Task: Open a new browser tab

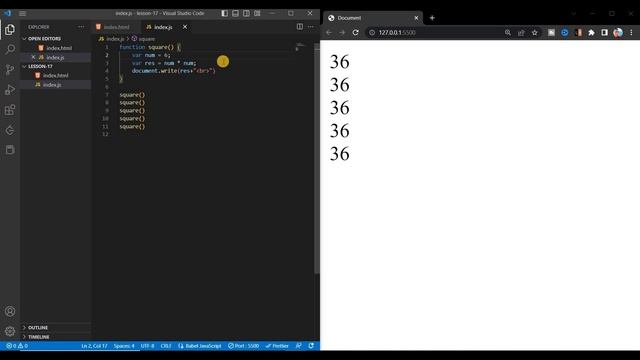Action: (432, 18)
